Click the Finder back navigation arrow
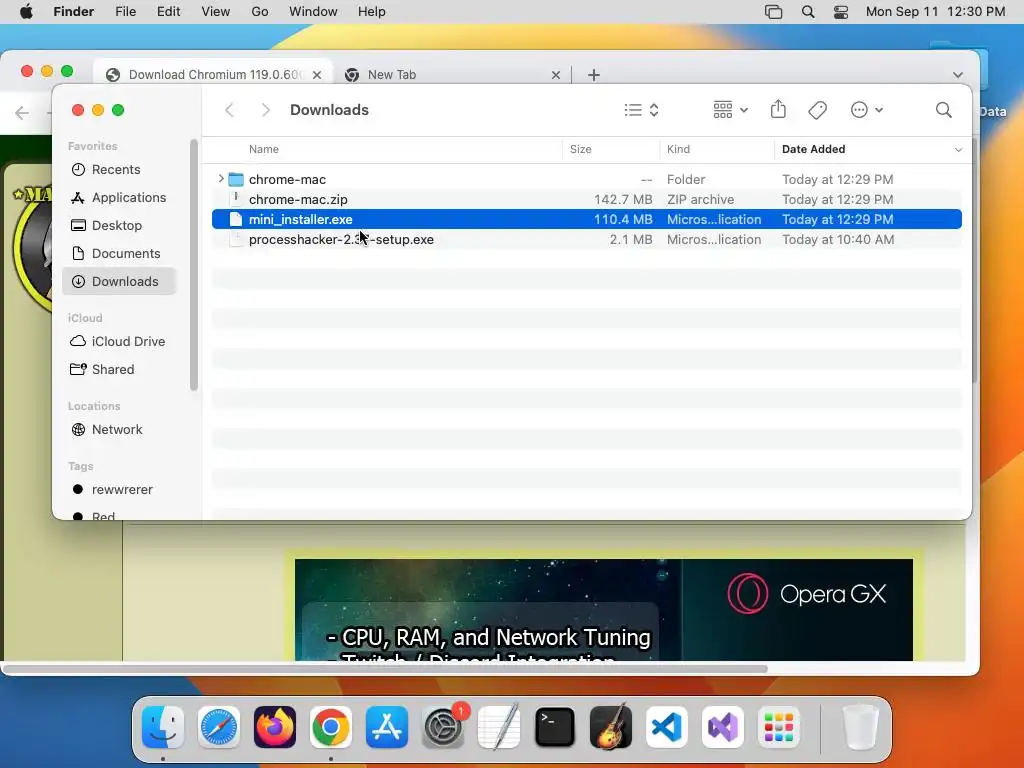 [x=229, y=110]
